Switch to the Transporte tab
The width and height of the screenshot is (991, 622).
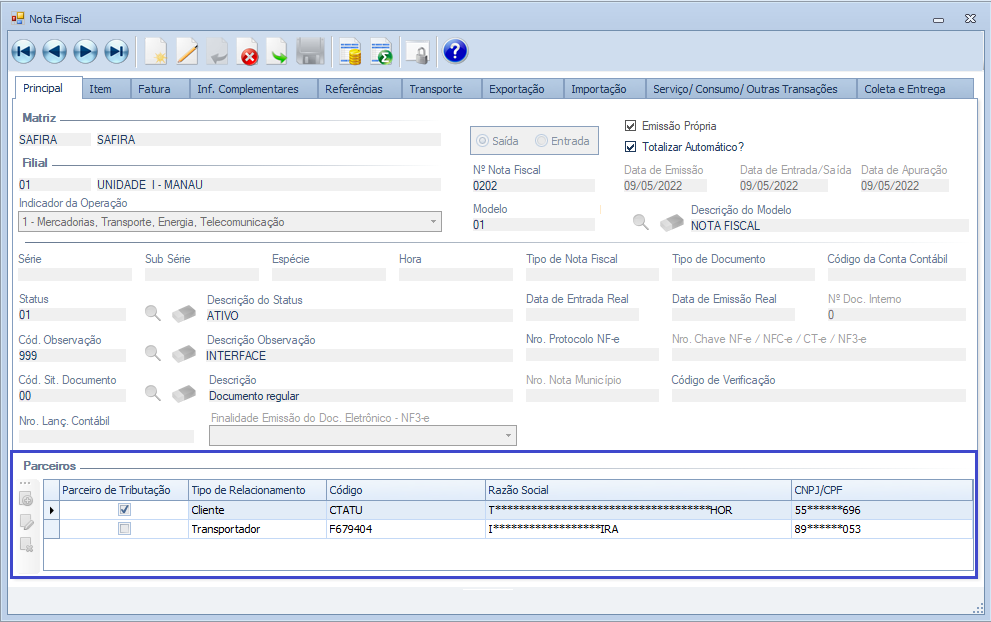[435, 89]
